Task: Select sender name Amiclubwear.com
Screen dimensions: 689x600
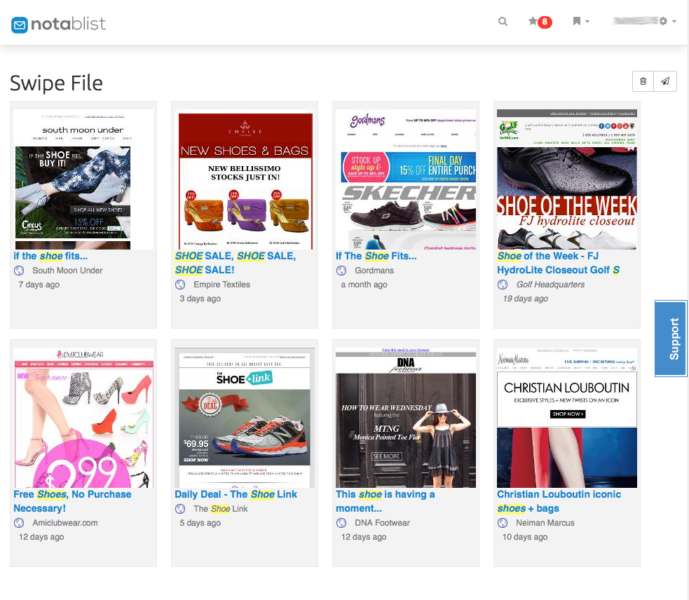Action: pyautogui.click(x=65, y=523)
